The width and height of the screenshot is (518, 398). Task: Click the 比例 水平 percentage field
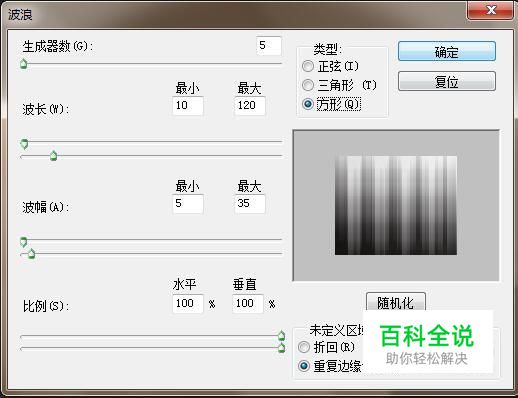click(188, 303)
